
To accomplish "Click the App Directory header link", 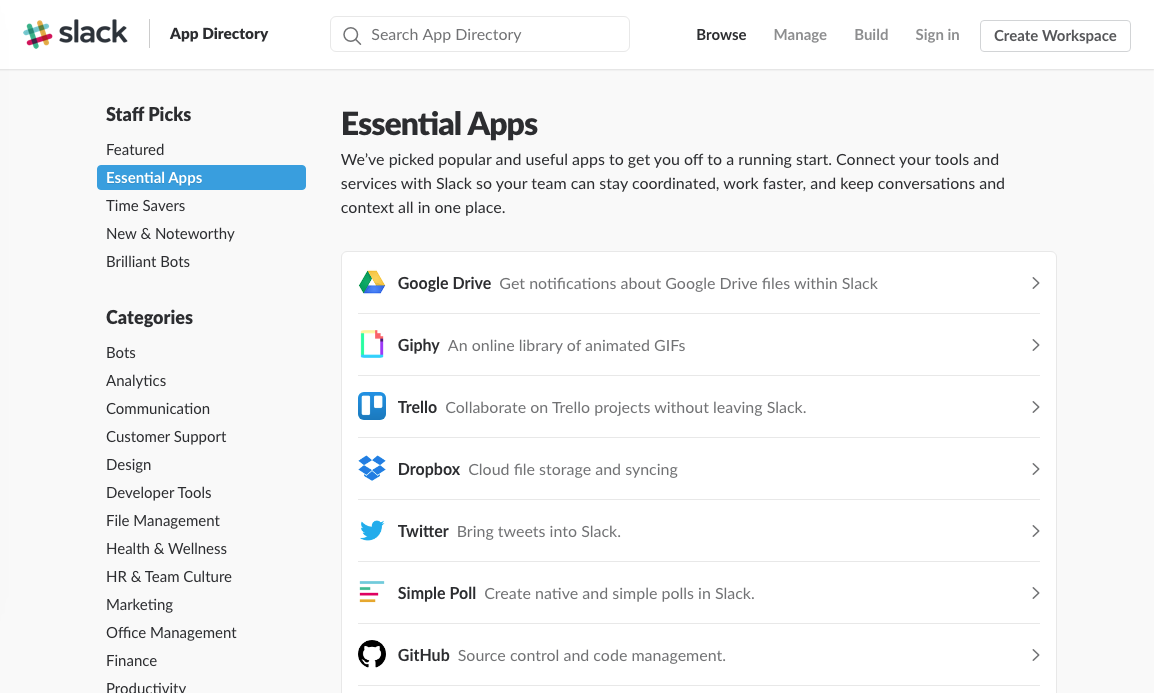I will click(x=219, y=34).
